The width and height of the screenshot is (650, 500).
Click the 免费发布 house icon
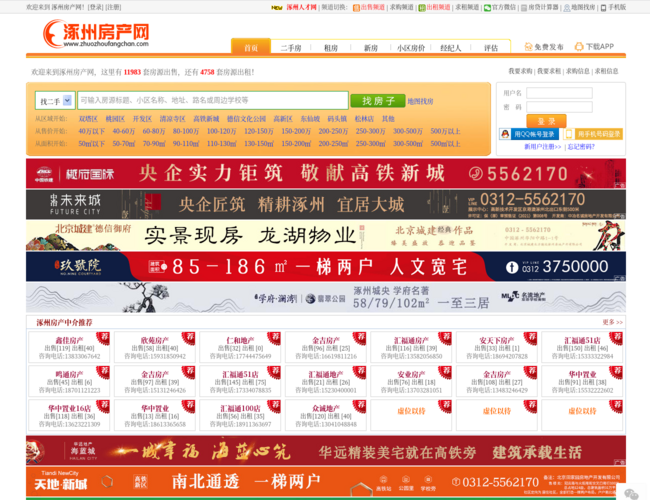529,46
